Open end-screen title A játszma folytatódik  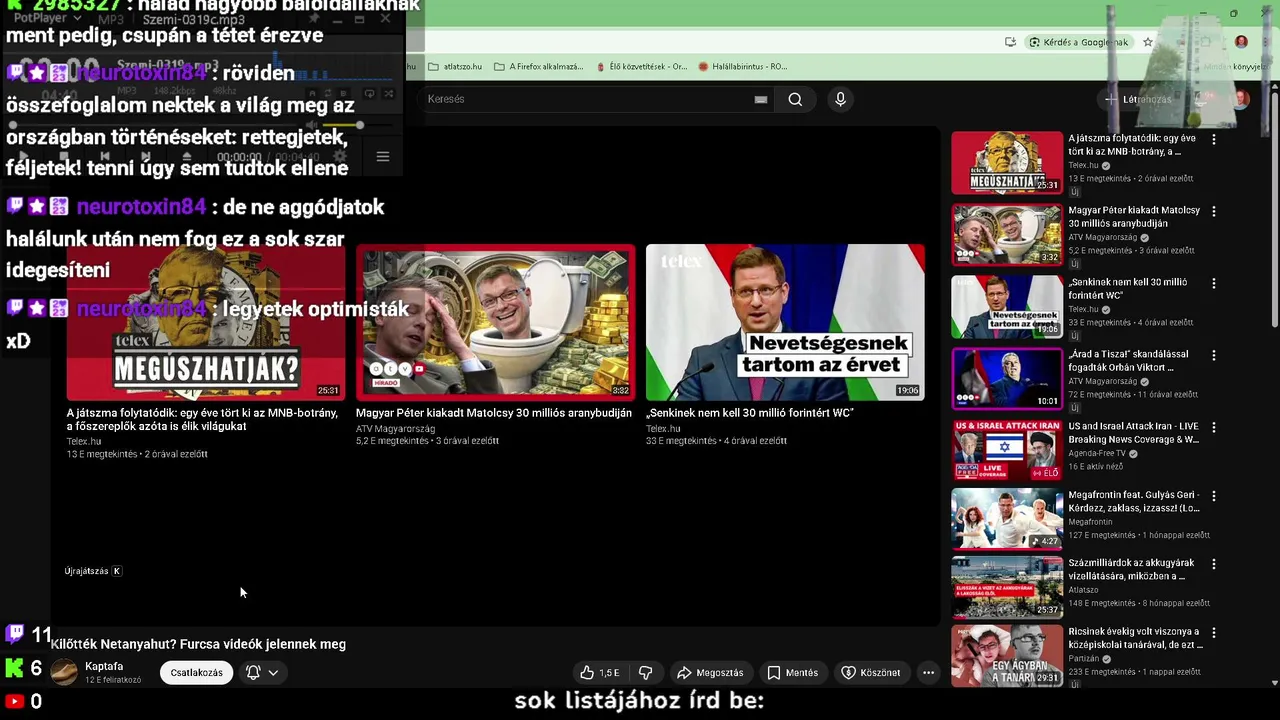202,419
